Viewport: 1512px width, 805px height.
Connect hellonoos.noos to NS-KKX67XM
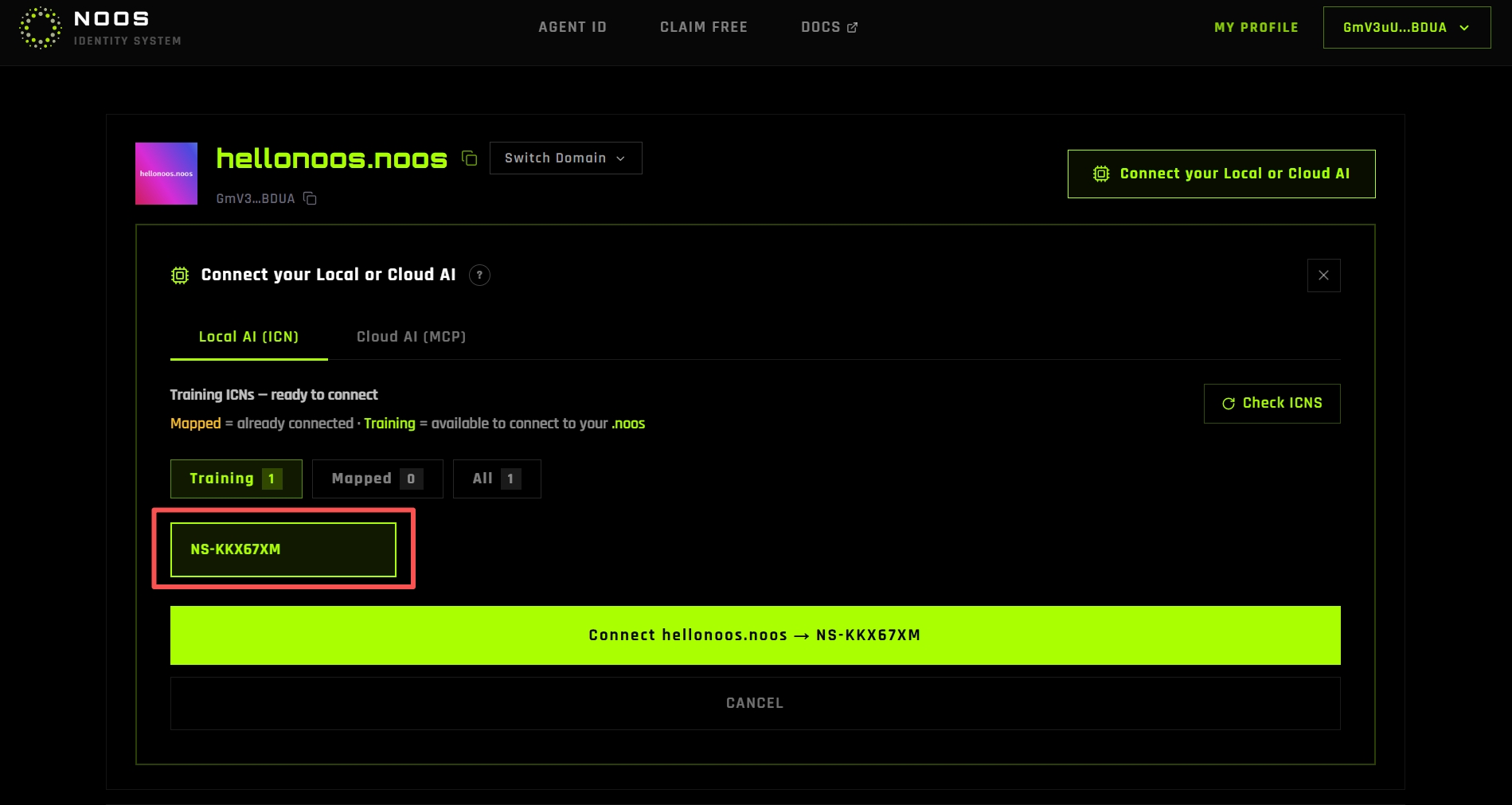tap(755, 635)
